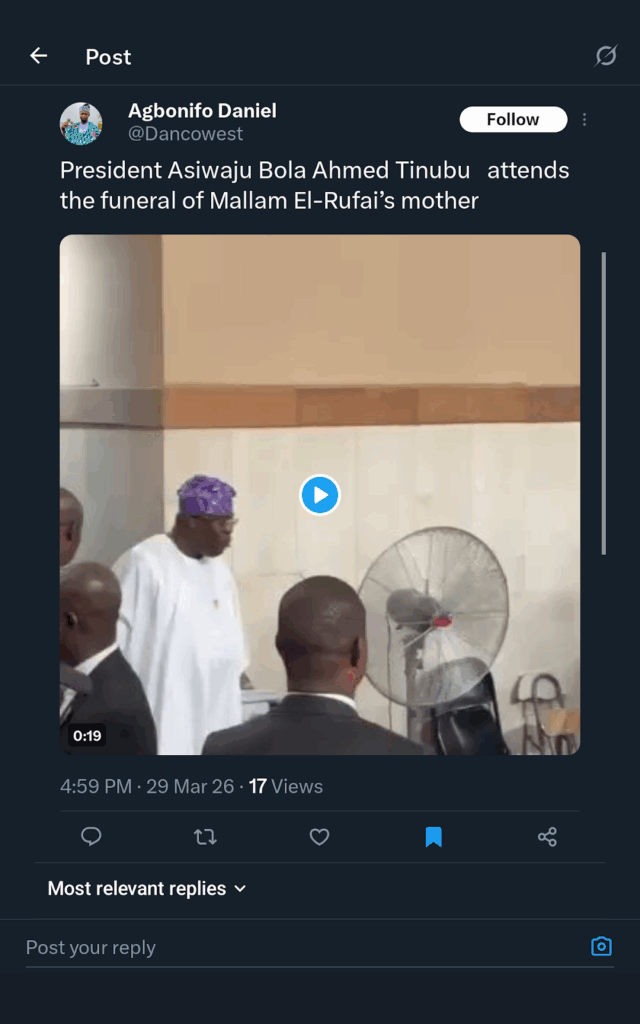The height and width of the screenshot is (1024, 640).
Task: View the 17 Views post analytics
Action: pyautogui.click(x=286, y=786)
